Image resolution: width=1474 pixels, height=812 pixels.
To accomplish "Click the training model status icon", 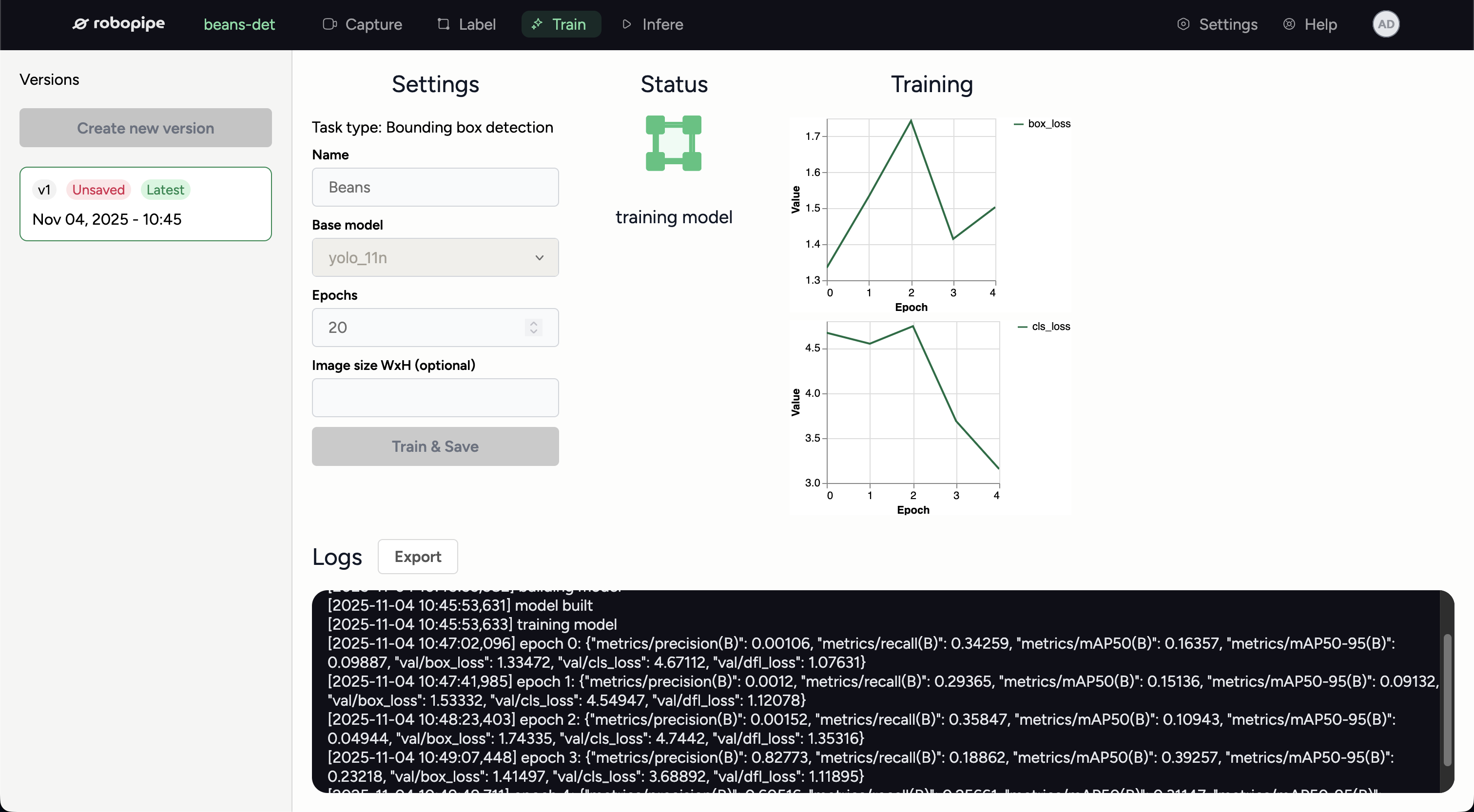I will click(x=674, y=143).
